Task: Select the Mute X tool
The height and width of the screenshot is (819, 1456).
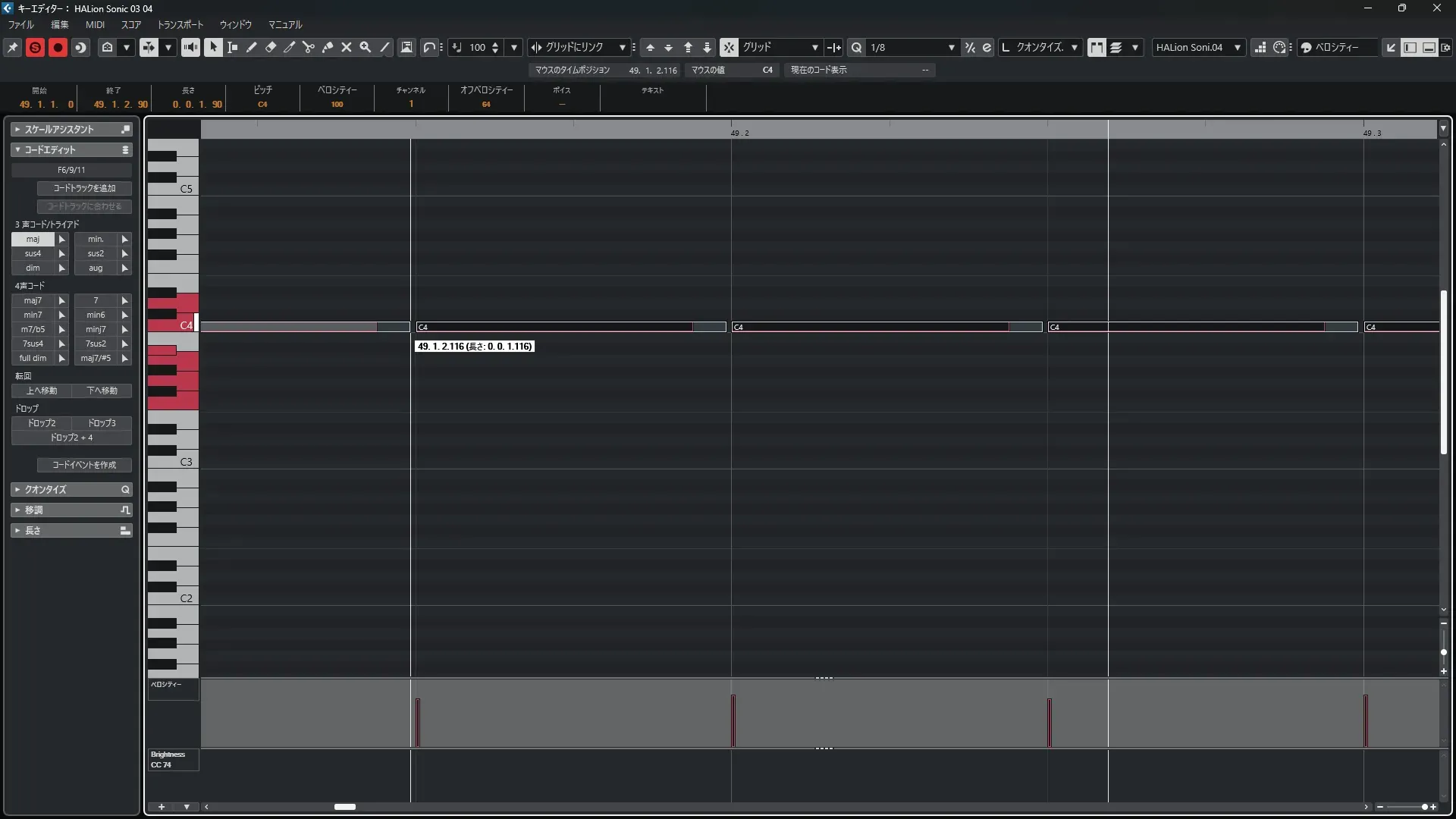Action: [x=347, y=47]
